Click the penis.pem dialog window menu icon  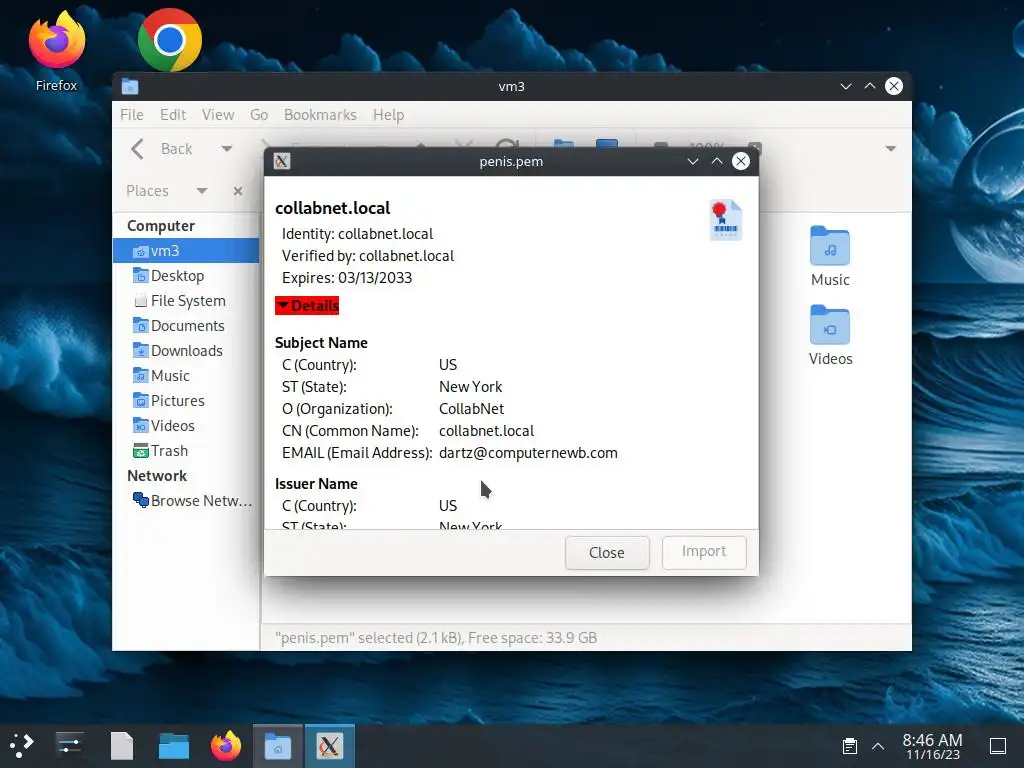pos(282,161)
